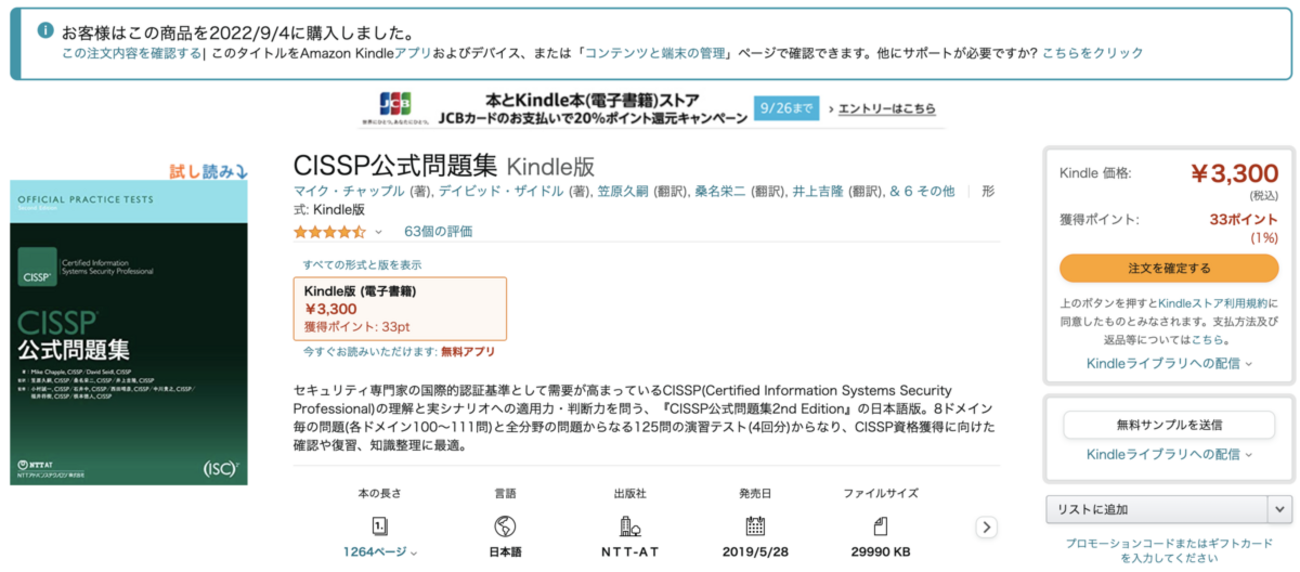
Task: Click すべての形式と版を表示 link
Action: click(362, 265)
